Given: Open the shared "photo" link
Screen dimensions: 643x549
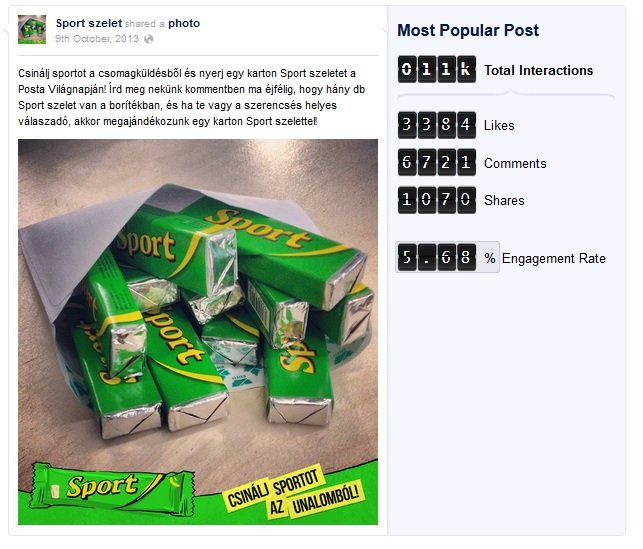Looking at the screenshot, I should coord(184,23).
